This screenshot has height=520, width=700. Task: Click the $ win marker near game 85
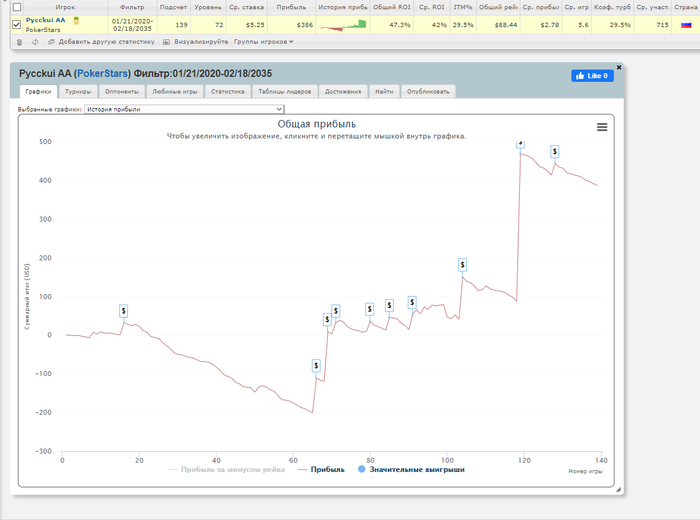[389, 305]
